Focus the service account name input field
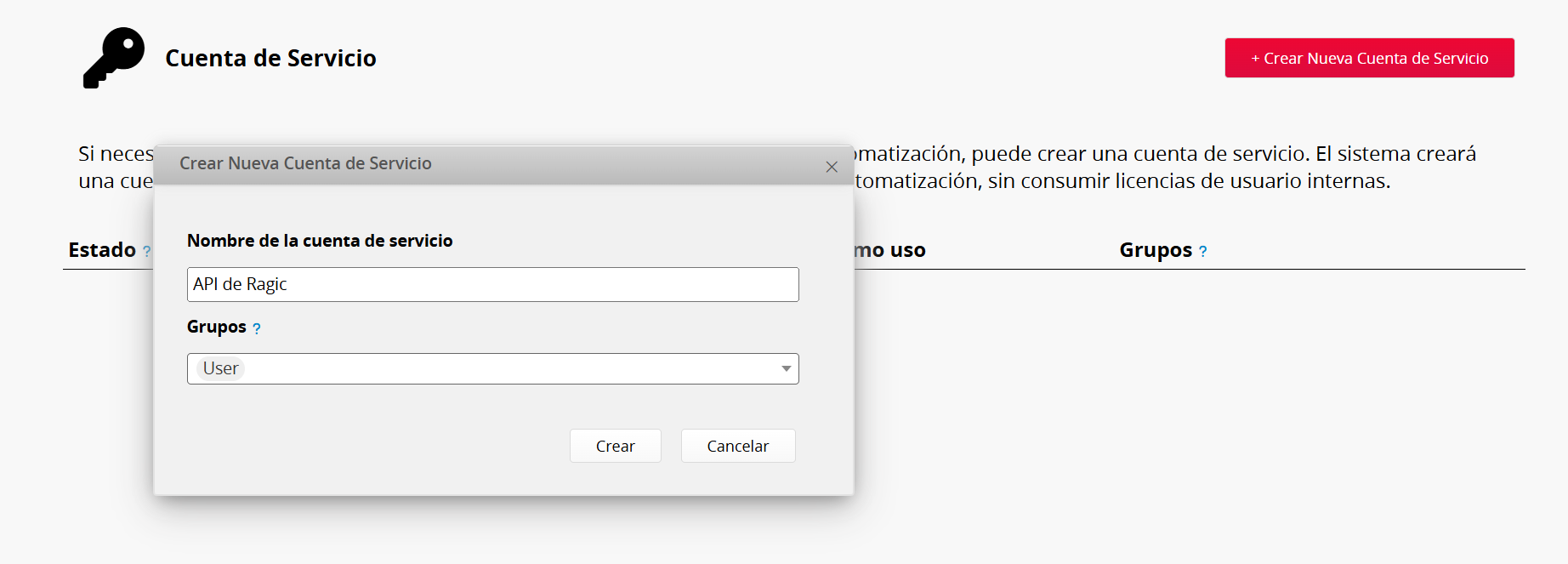 coord(492,284)
